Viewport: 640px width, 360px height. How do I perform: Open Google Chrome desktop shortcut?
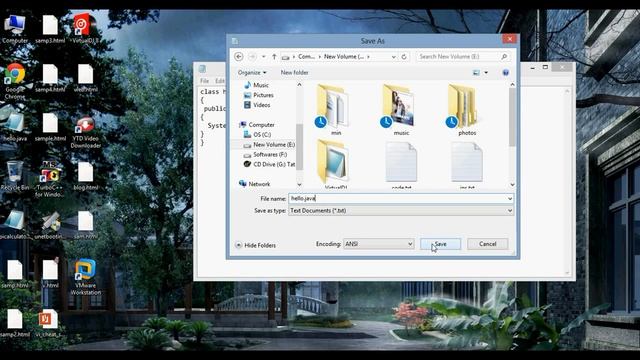tap(15, 82)
